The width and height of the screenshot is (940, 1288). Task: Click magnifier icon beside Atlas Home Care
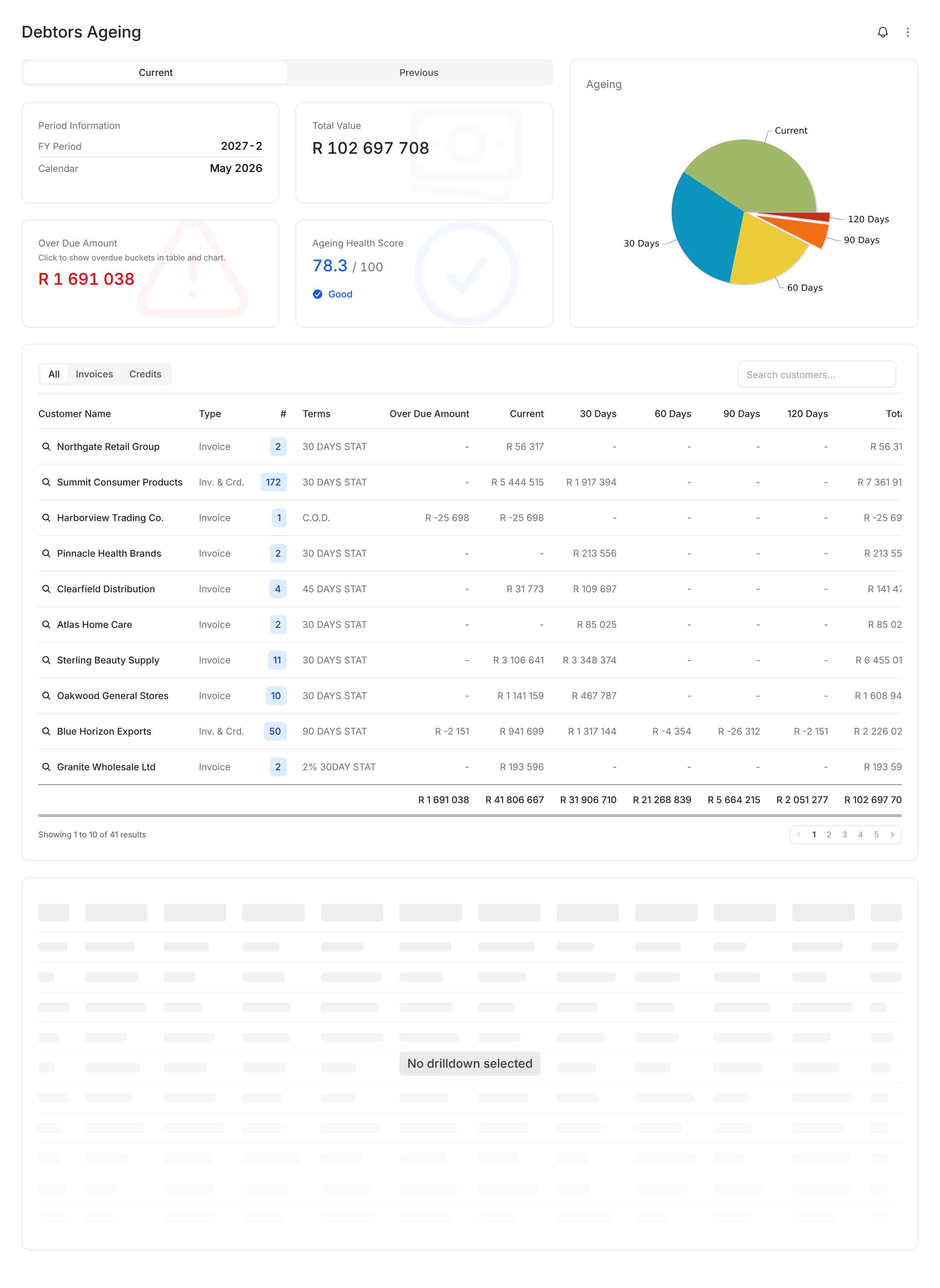click(x=46, y=625)
